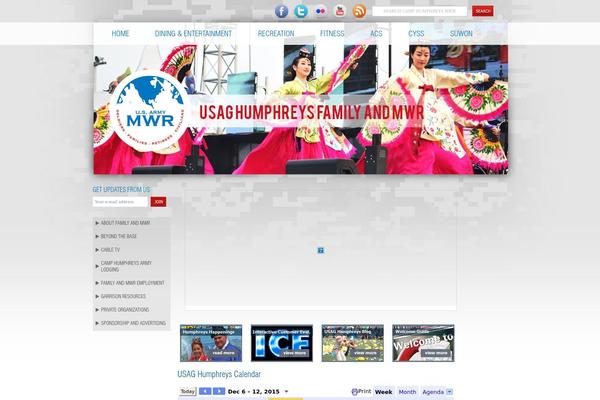Click the USAG Humphreys Calendar heading
600x400 pixels.
tap(219, 374)
